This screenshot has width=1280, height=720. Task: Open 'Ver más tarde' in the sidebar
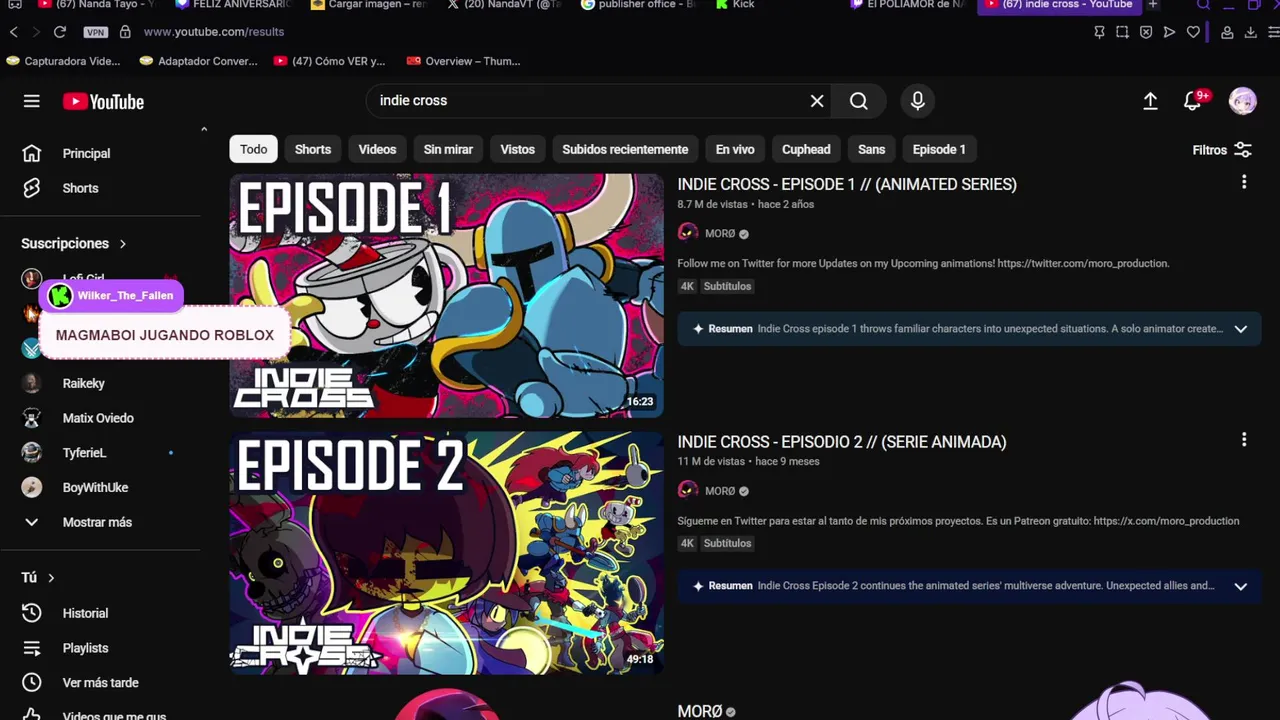(100, 683)
